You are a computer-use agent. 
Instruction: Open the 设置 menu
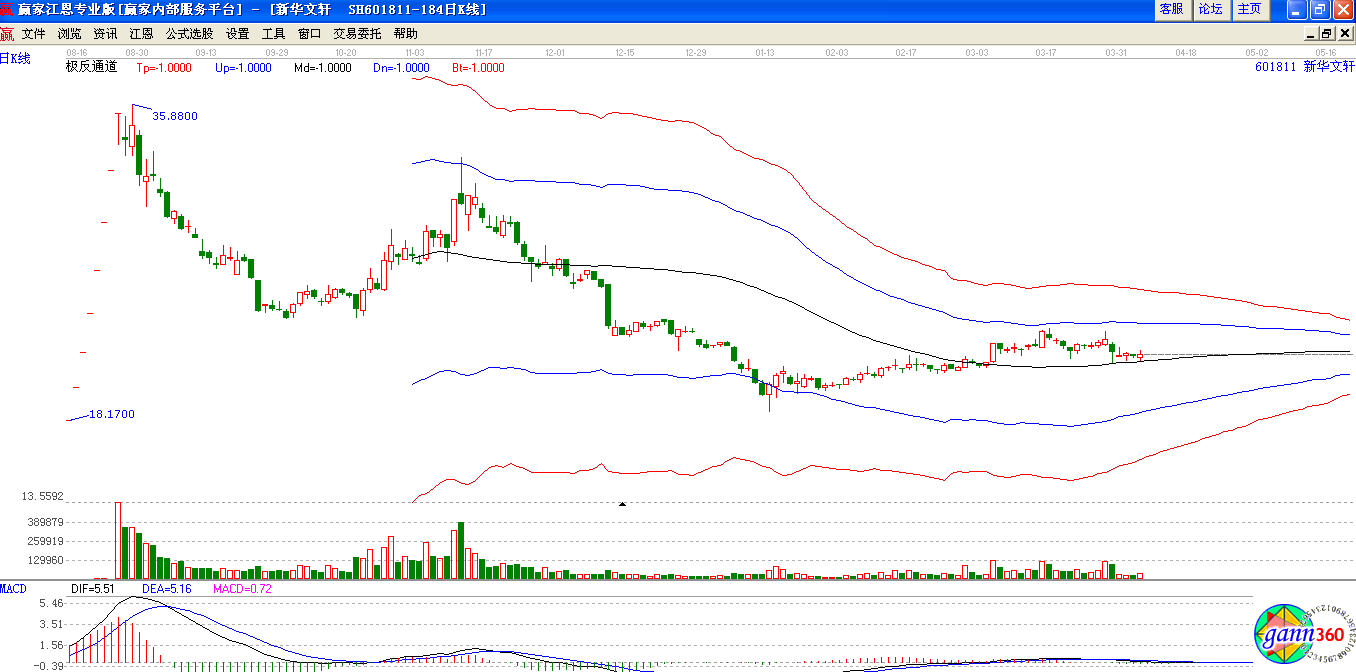point(237,33)
